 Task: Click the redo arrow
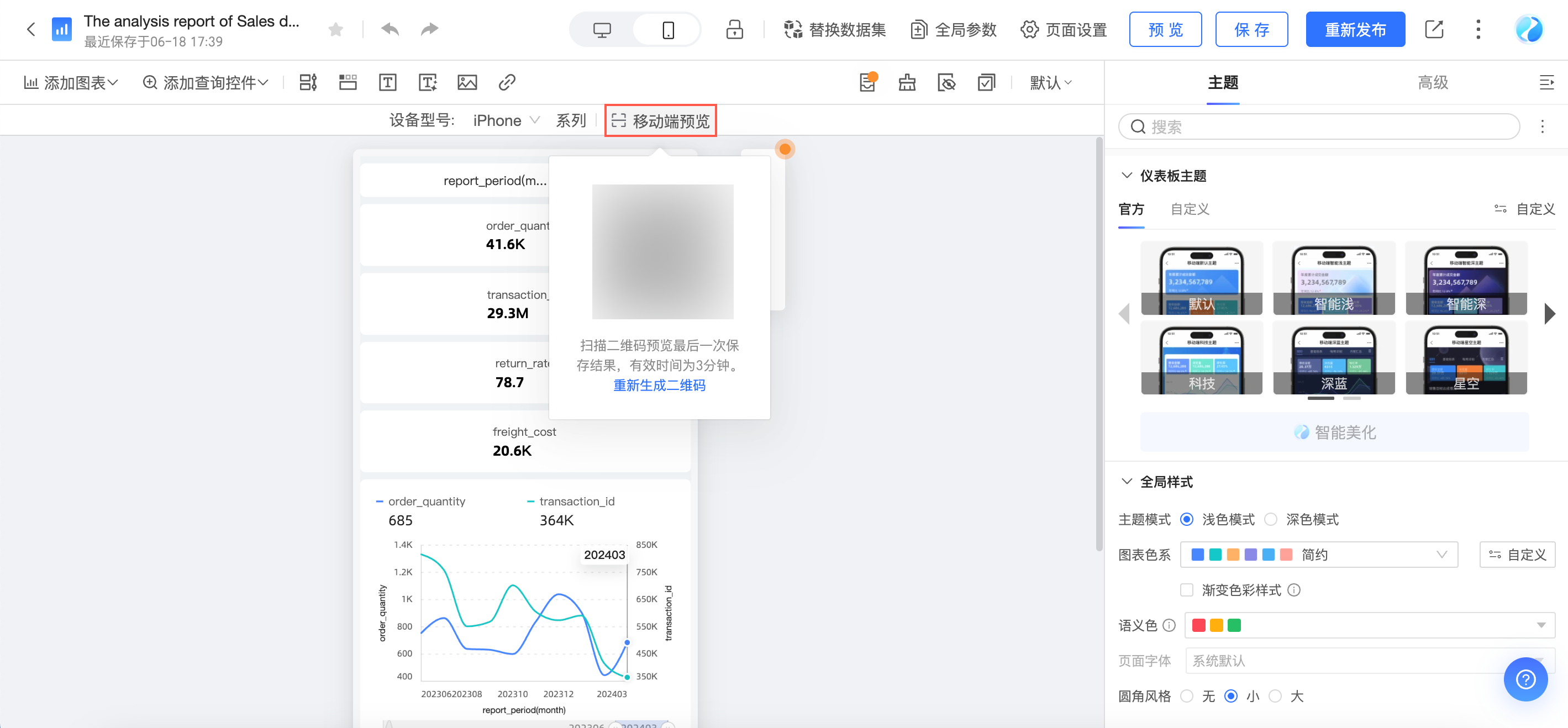point(430,29)
